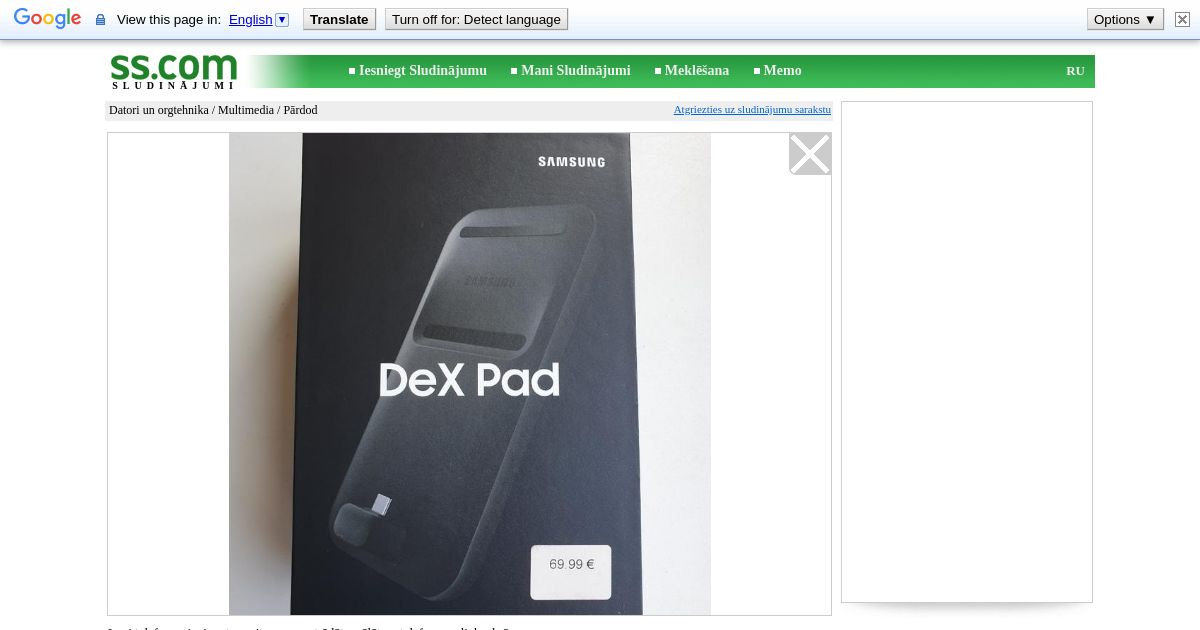This screenshot has height=630, width=1200.
Task: Click Multimedia breadcrumb link
Action: tap(246, 110)
